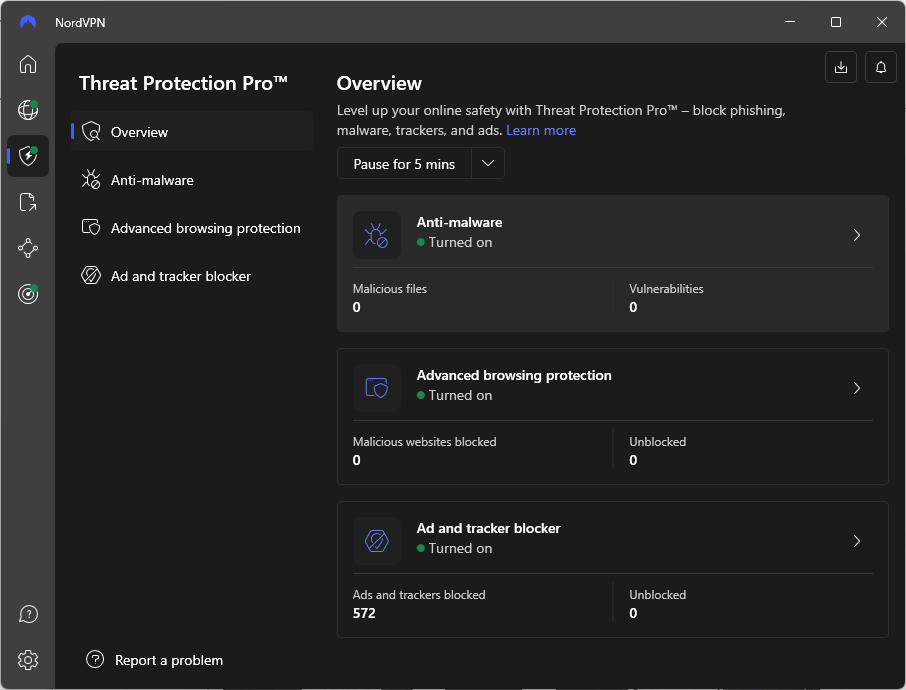Image resolution: width=906 pixels, height=690 pixels.
Task: Open the Home icon in left sidebar
Action: 28,64
